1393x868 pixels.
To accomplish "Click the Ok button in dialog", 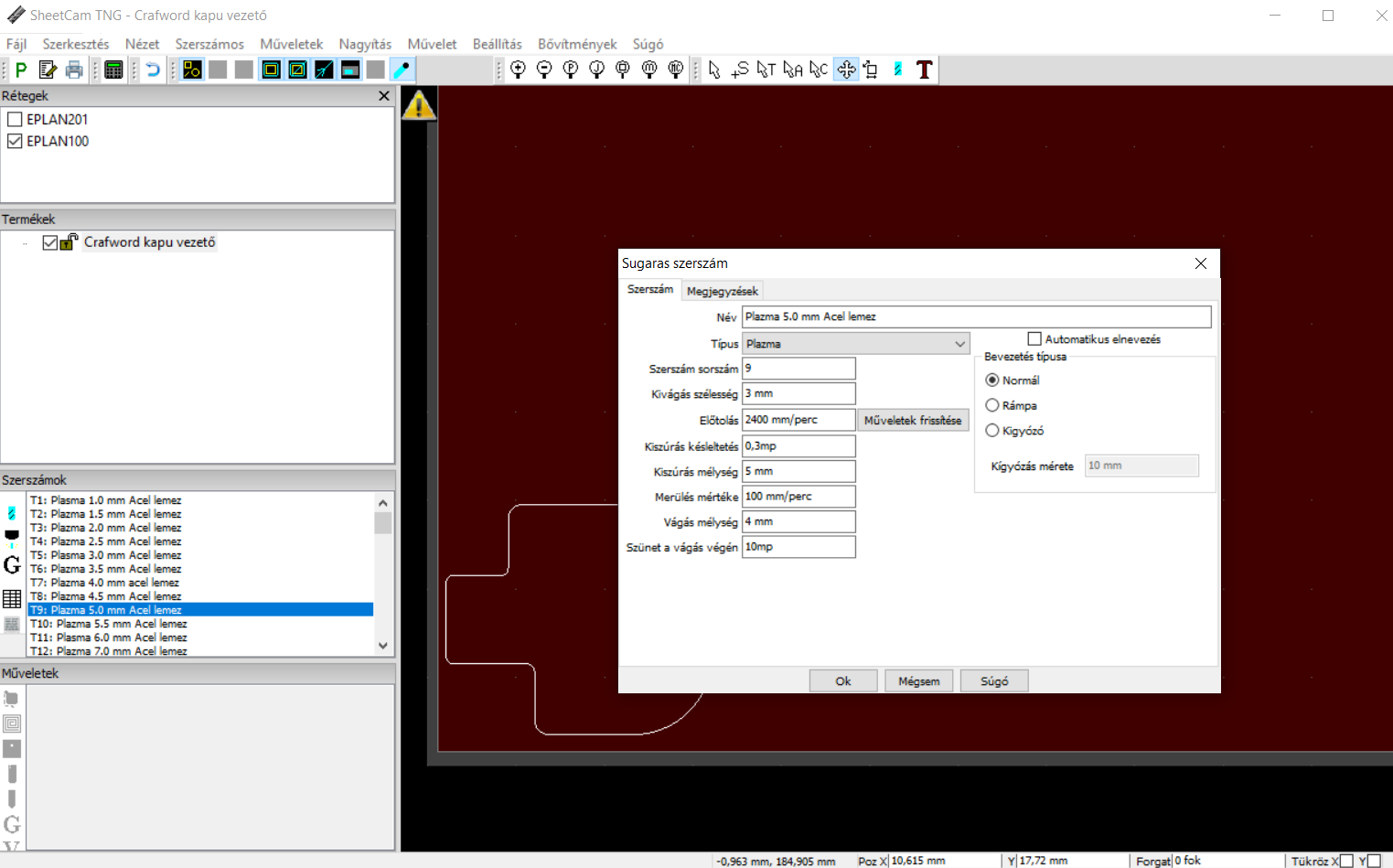I will click(x=843, y=681).
